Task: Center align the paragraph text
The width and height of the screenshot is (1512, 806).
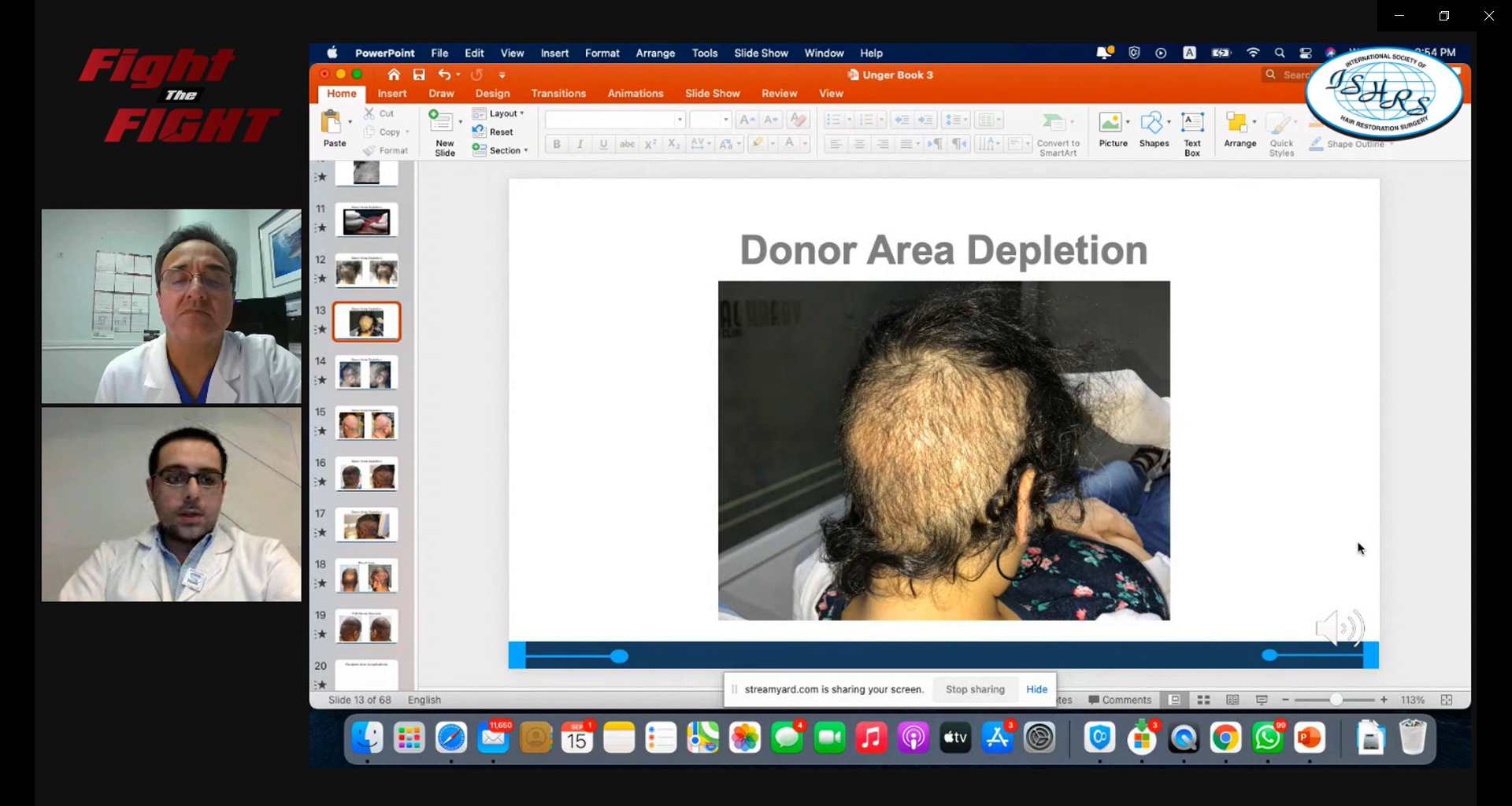Action: pyautogui.click(x=859, y=144)
